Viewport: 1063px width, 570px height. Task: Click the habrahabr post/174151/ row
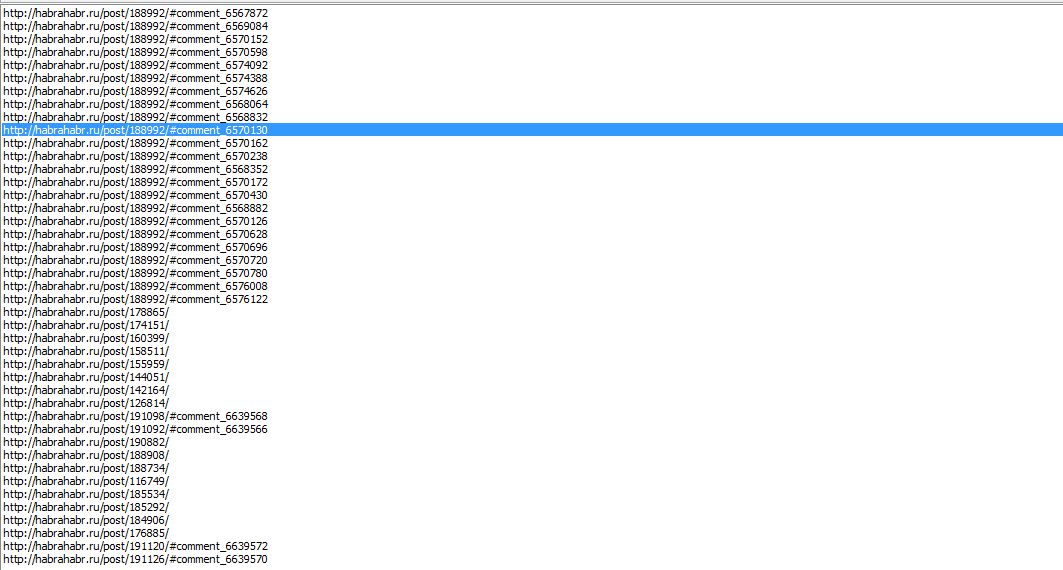[86, 325]
